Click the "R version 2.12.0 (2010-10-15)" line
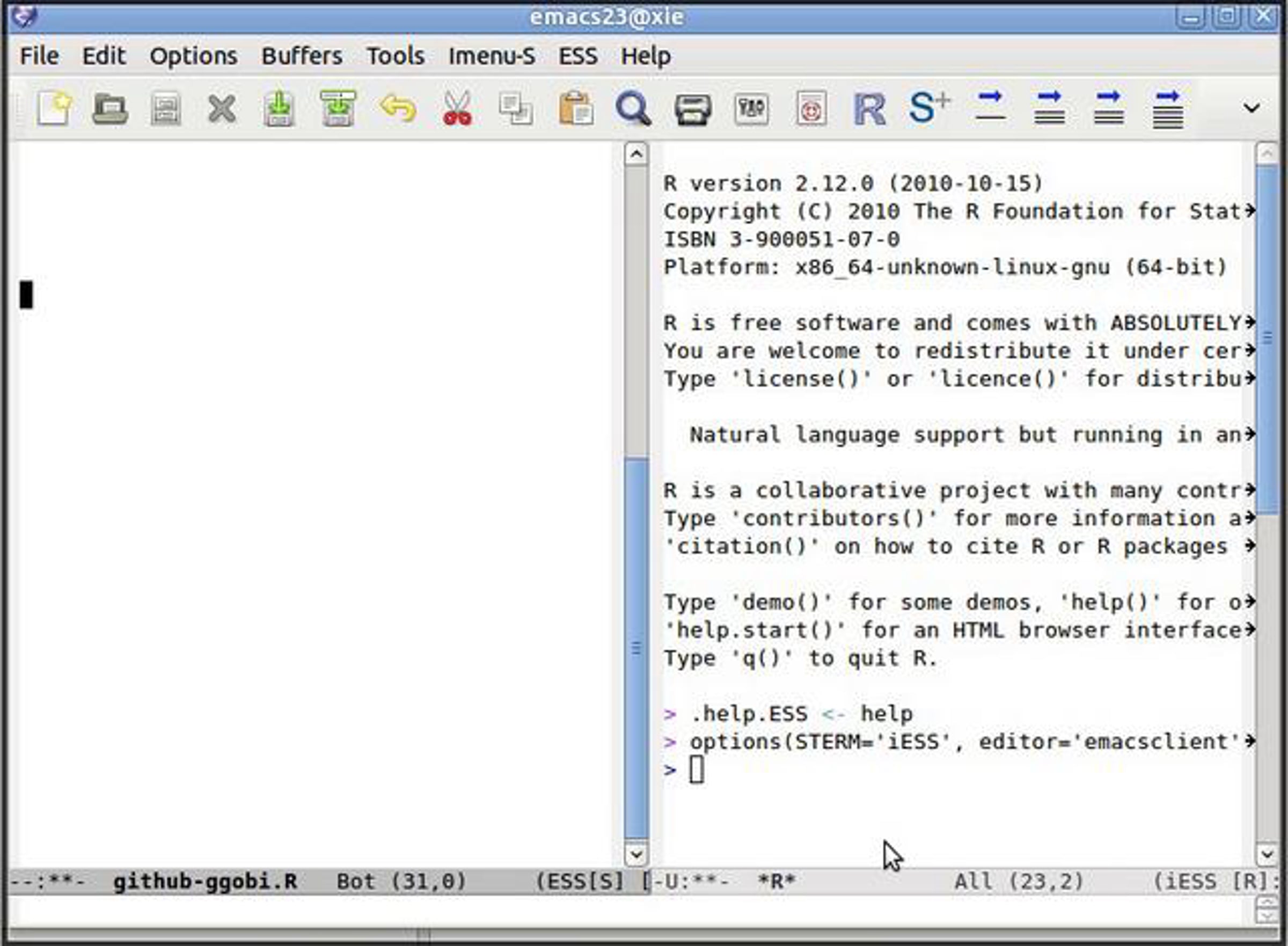The width and height of the screenshot is (1288, 946). tap(853, 184)
